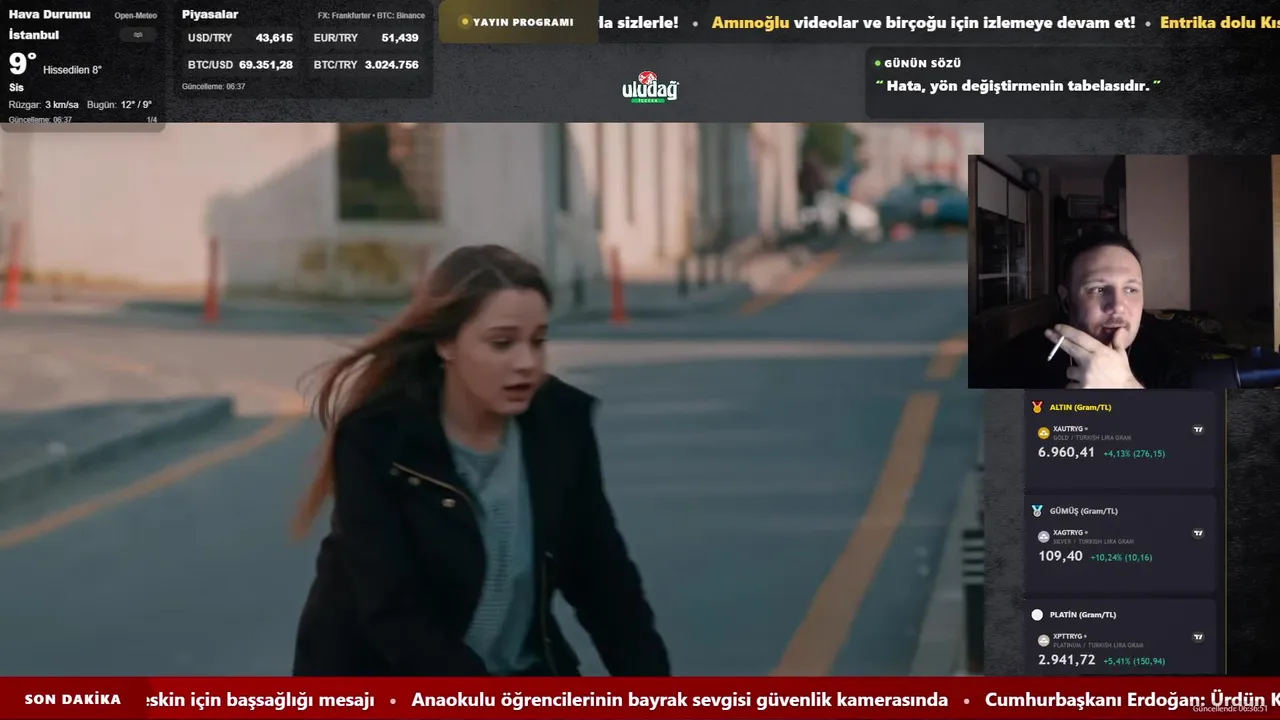Click the GÜMÜŞ (Gram/TL) title
1280x720 pixels.
coord(1083,511)
